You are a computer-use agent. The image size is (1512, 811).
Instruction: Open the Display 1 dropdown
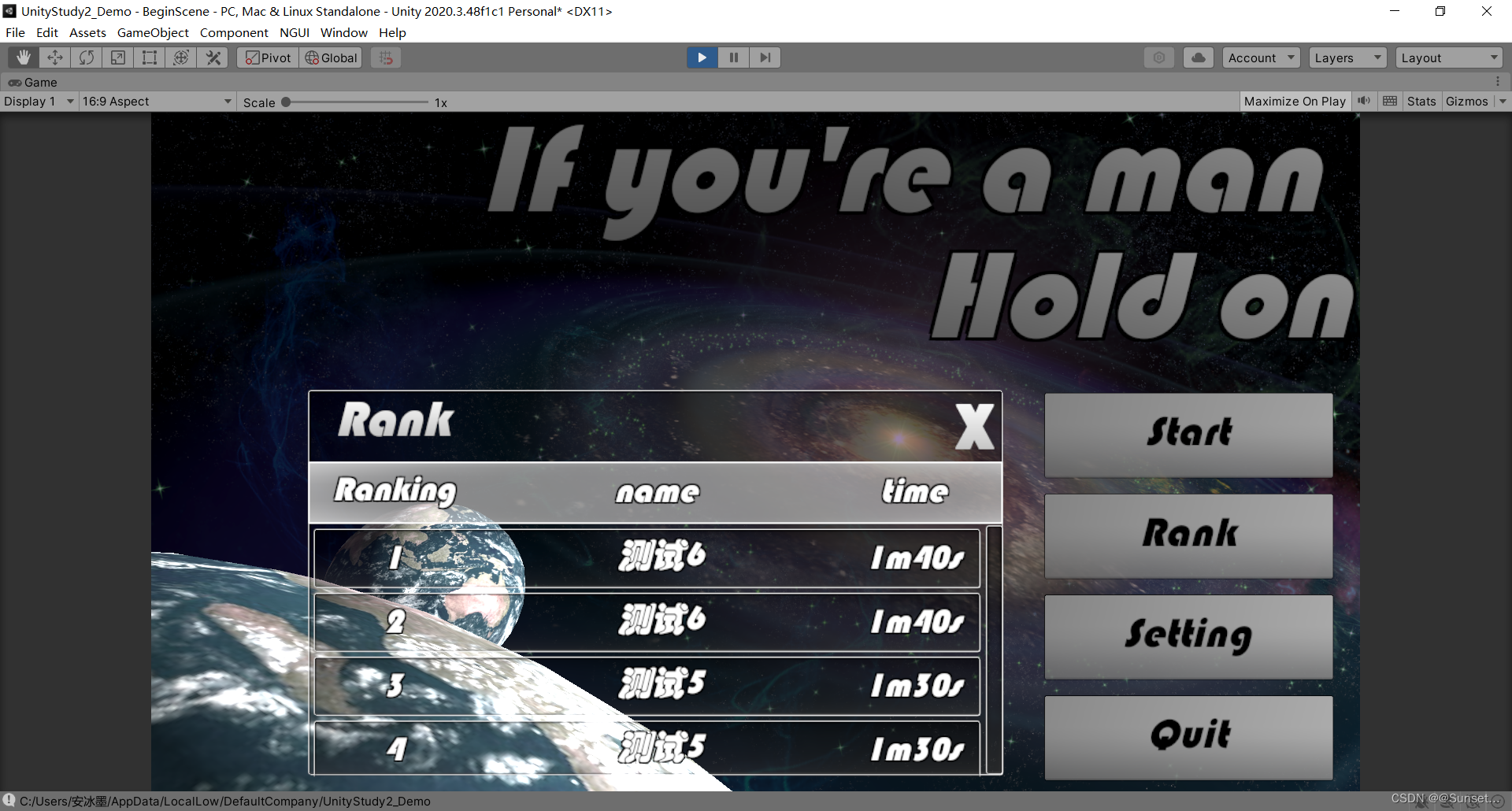pyautogui.click(x=39, y=102)
